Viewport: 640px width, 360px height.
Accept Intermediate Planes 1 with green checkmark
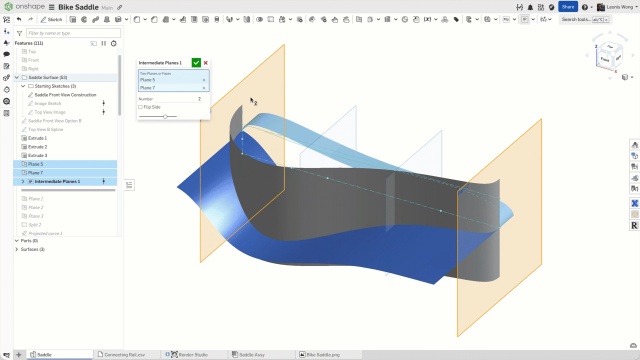[x=196, y=63]
